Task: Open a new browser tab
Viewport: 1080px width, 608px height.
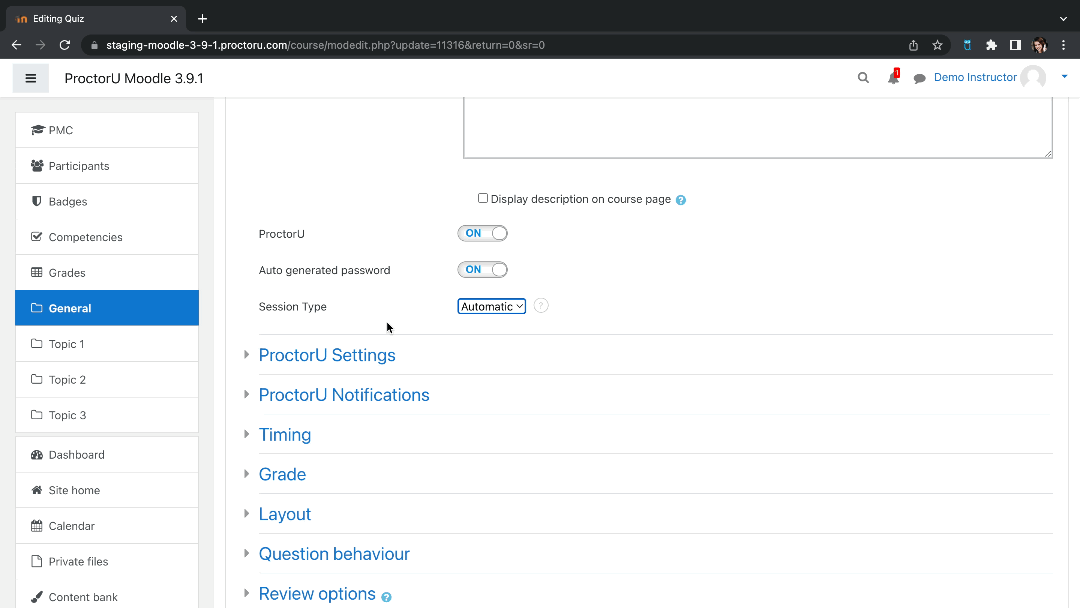Action: pyautogui.click(x=202, y=19)
